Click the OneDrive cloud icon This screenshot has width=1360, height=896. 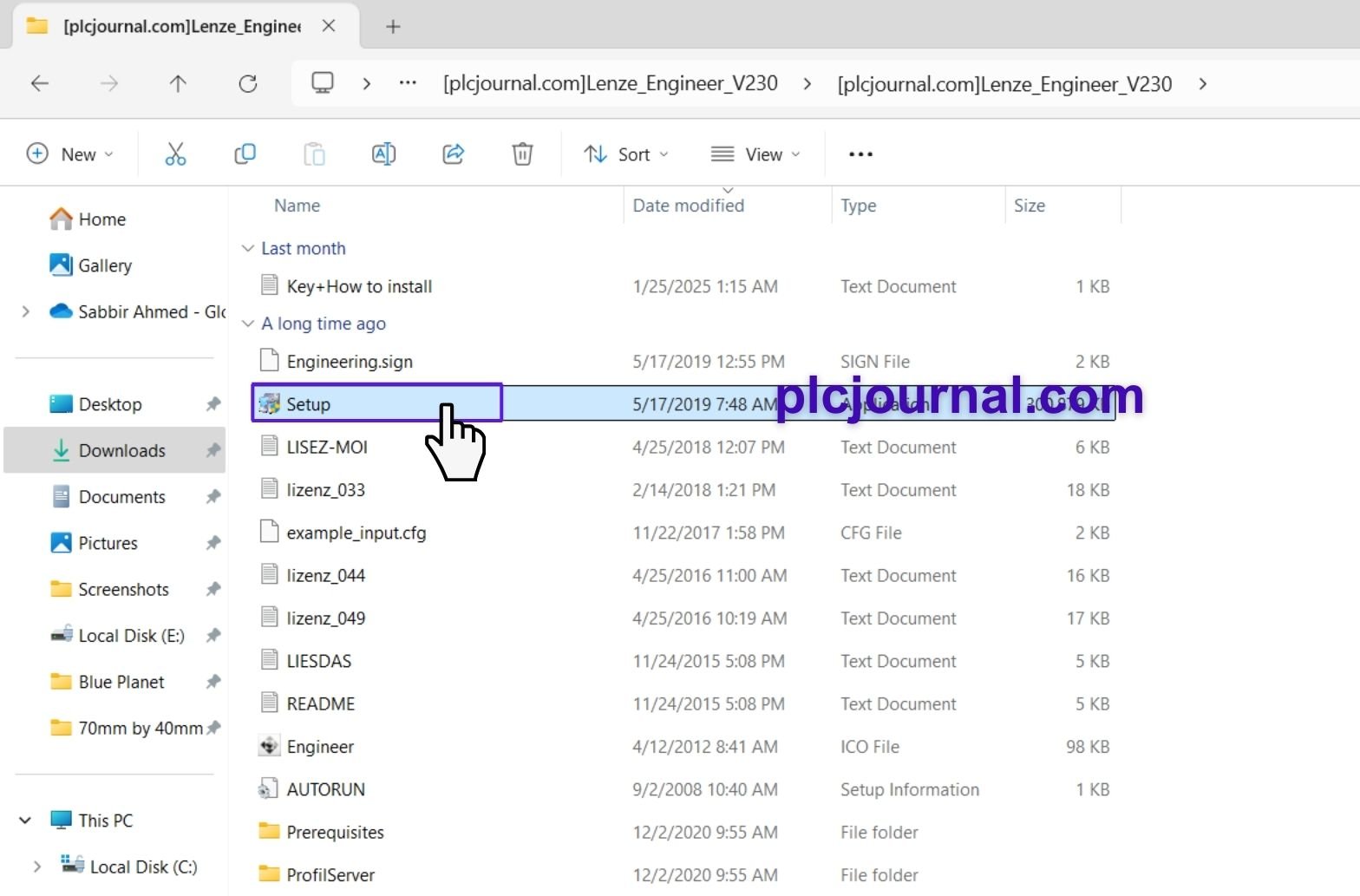(x=61, y=311)
